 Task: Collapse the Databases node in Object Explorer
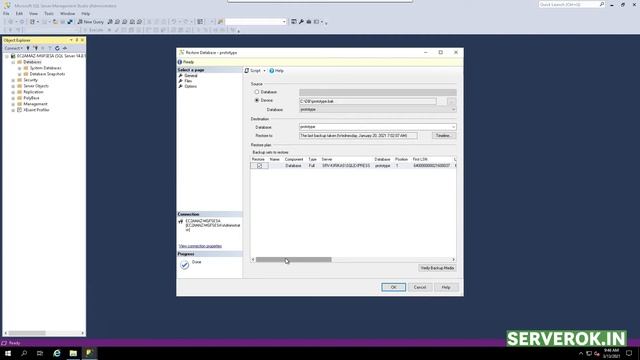tap(13, 62)
